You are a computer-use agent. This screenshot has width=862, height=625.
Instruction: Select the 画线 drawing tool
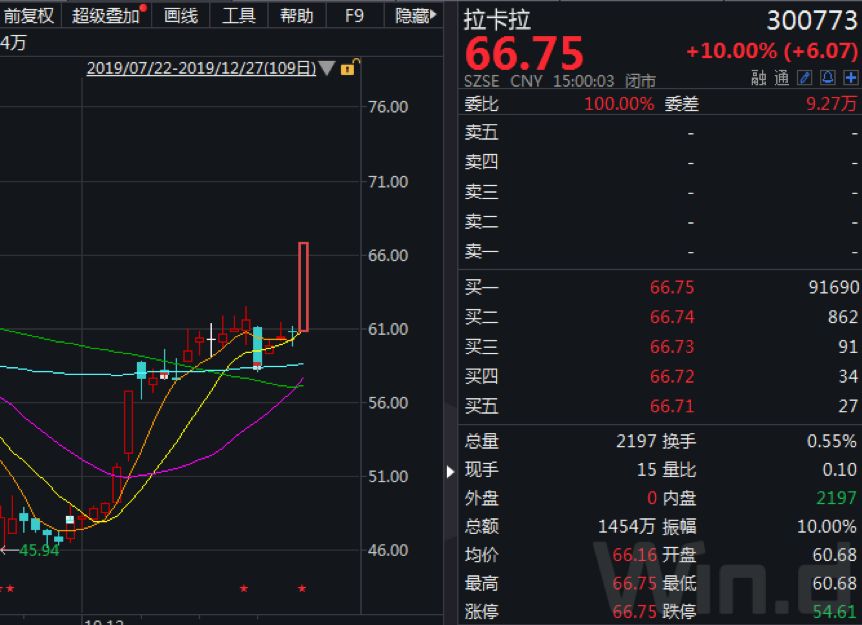pyautogui.click(x=180, y=16)
